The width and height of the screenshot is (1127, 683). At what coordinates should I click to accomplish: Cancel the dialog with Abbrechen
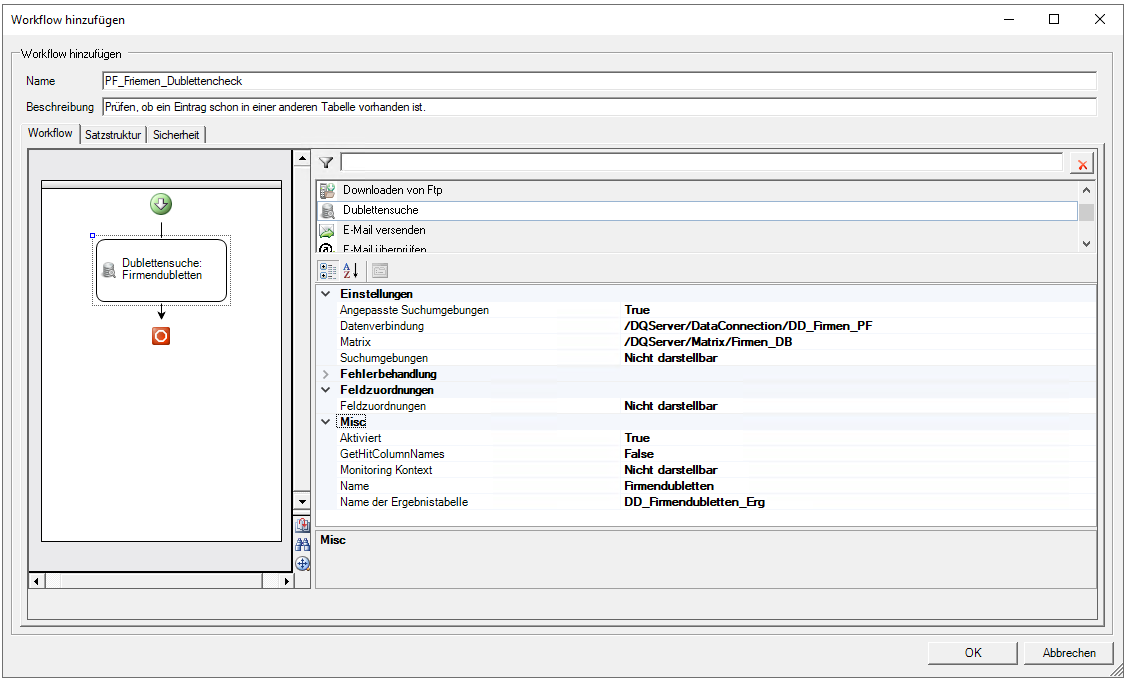coord(1069,653)
